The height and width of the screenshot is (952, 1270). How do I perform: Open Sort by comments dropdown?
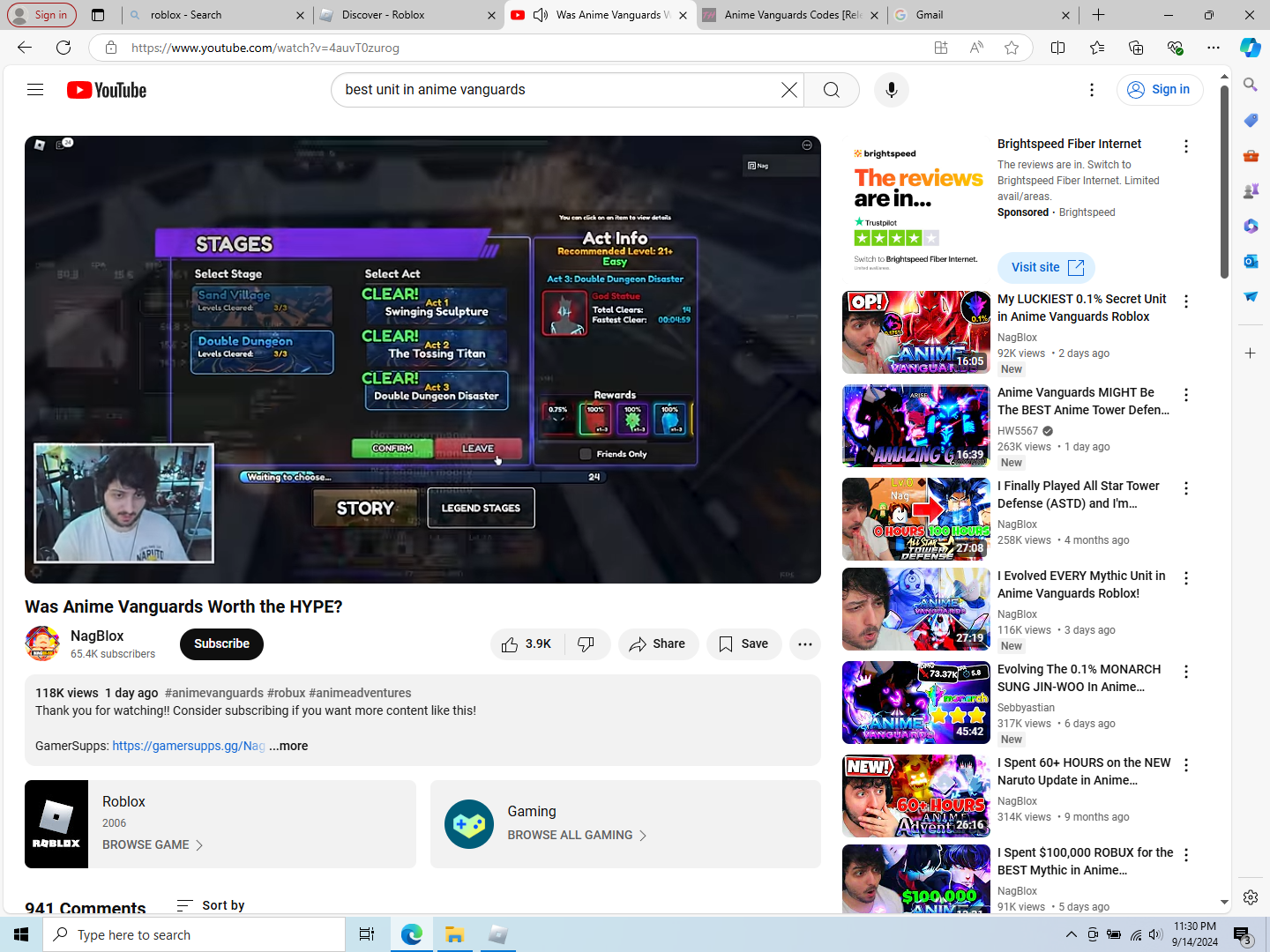[211, 905]
